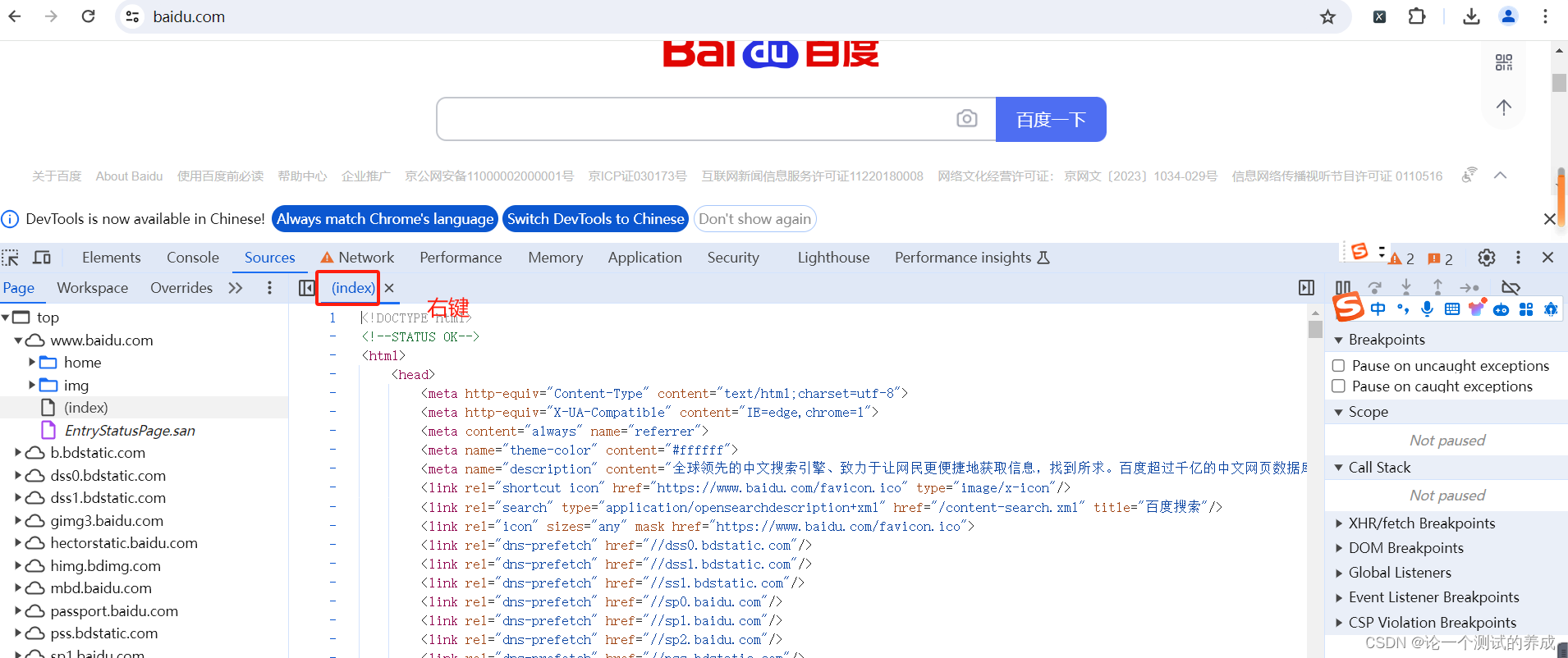The height and width of the screenshot is (658, 1568).
Task: Toggle the debugger sidebar panel
Action: point(1306,288)
